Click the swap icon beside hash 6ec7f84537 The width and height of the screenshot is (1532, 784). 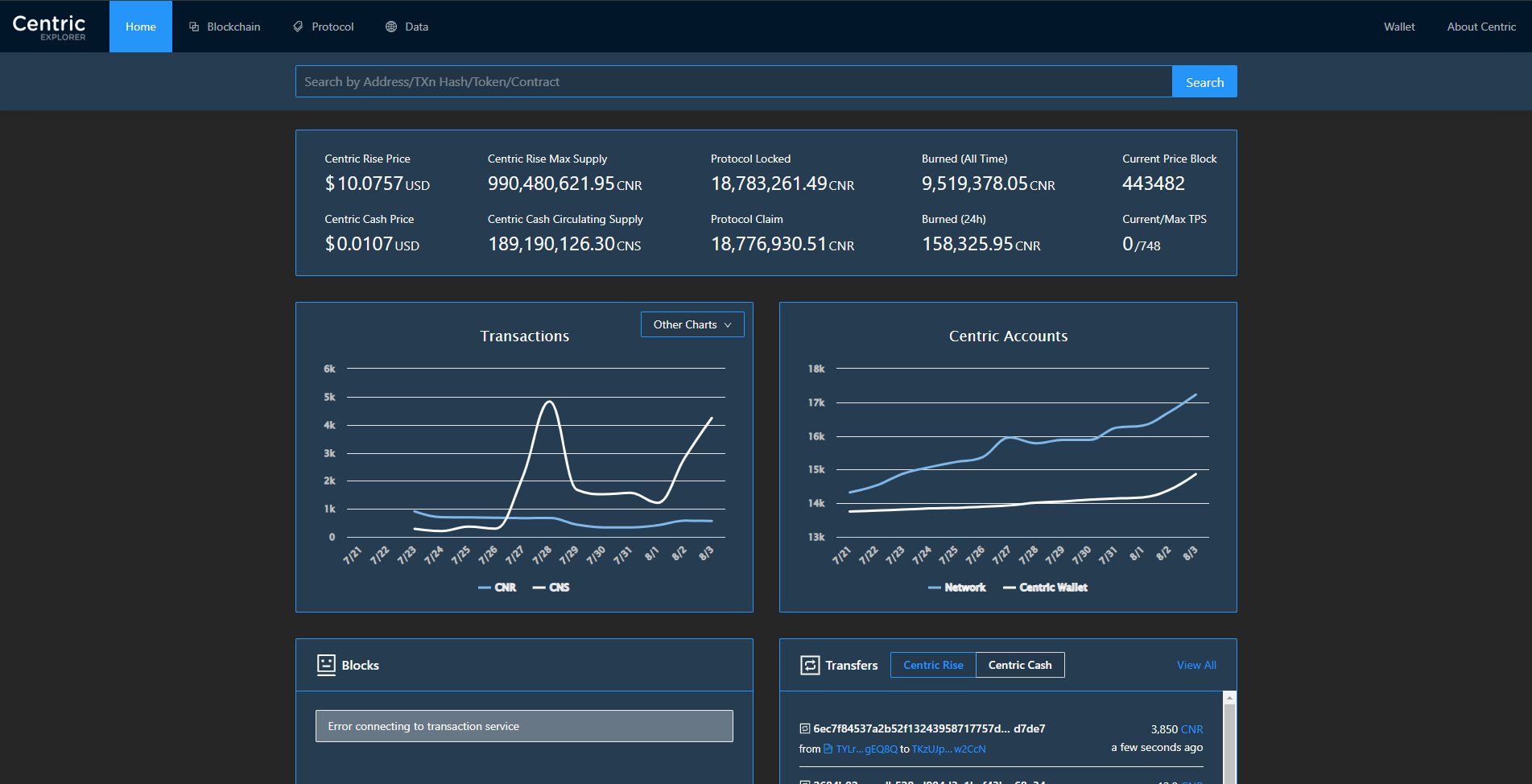coord(804,728)
